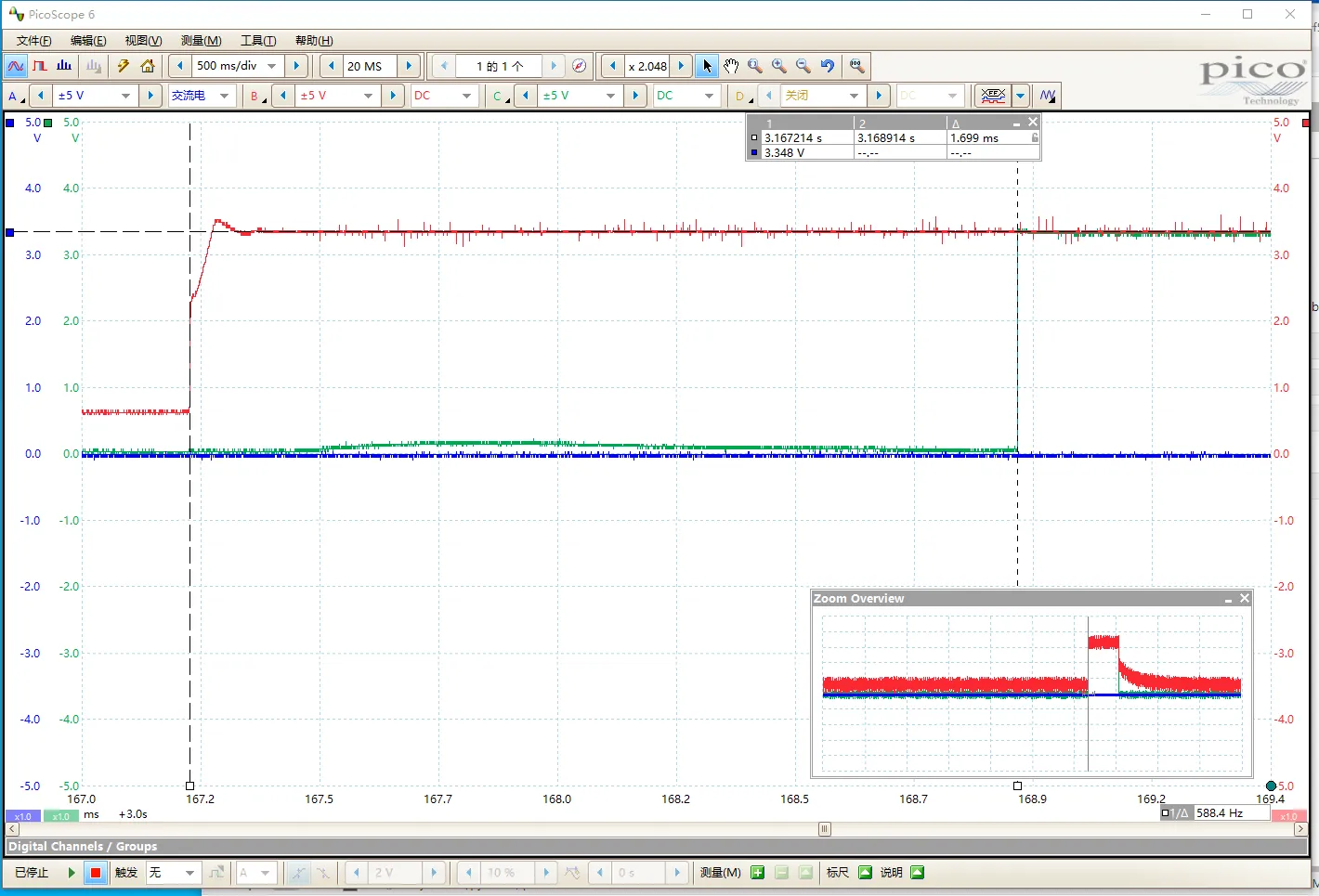
Task: Open the math channels icon
Action: [993, 96]
